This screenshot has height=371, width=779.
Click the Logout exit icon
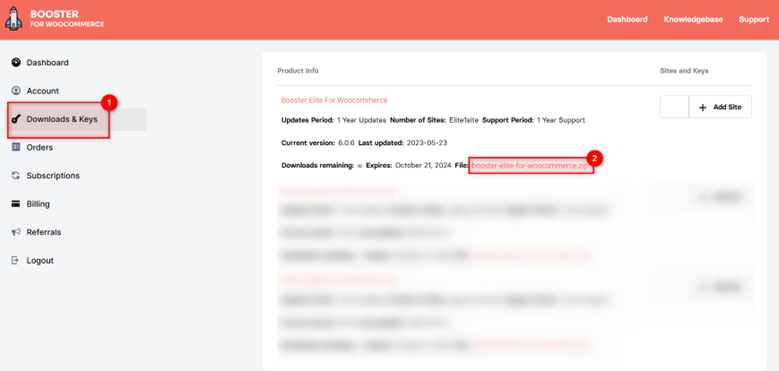16,260
